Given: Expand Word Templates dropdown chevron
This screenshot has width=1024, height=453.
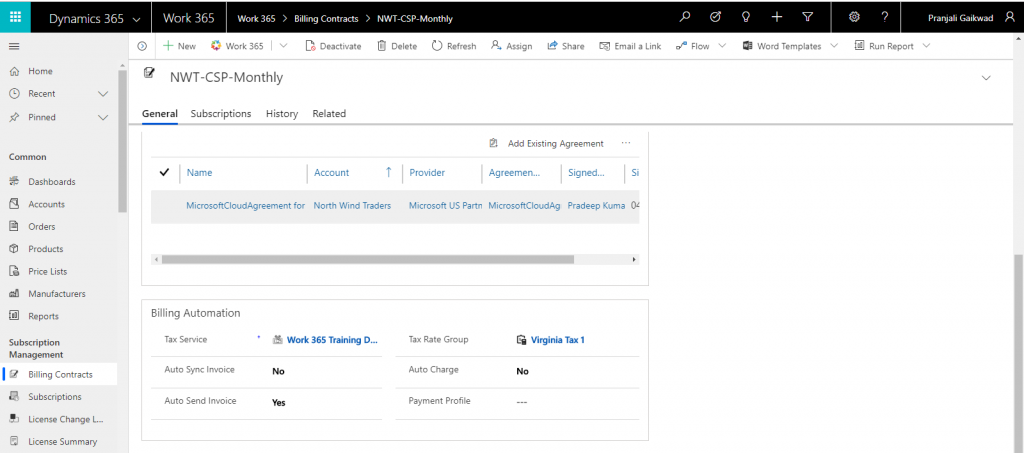Looking at the screenshot, I should 834,46.
